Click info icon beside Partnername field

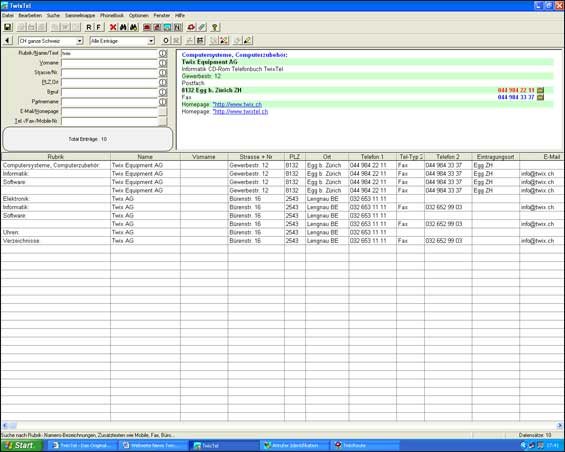pyautogui.click(x=163, y=102)
